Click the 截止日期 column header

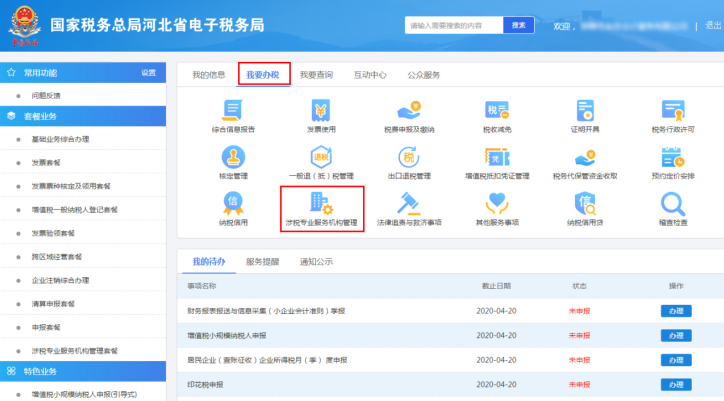tap(496, 286)
